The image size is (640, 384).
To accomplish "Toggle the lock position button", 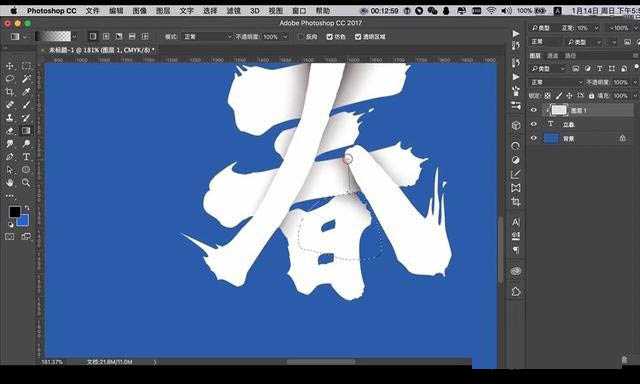I will (x=569, y=96).
